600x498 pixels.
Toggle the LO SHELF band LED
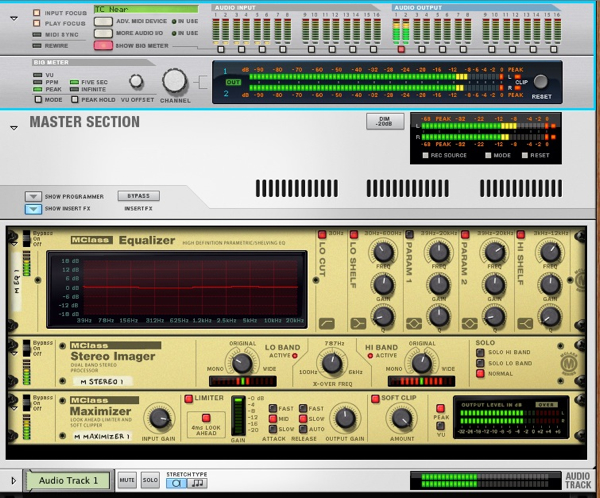(x=354, y=234)
